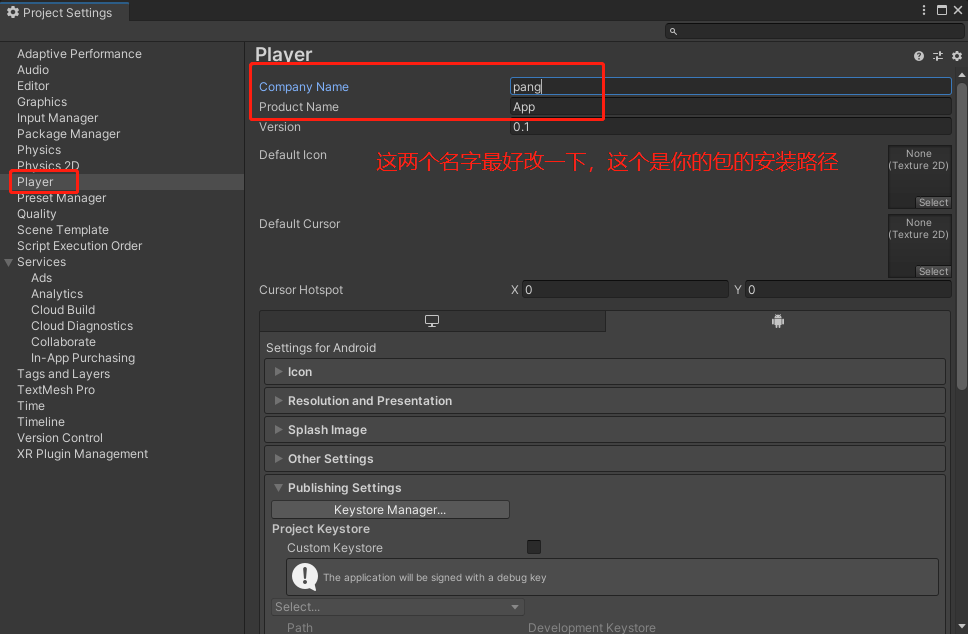Image resolution: width=968 pixels, height=634 pixels.
Task: Select Quality in the settings sidebar
Action: click(36, 213)
